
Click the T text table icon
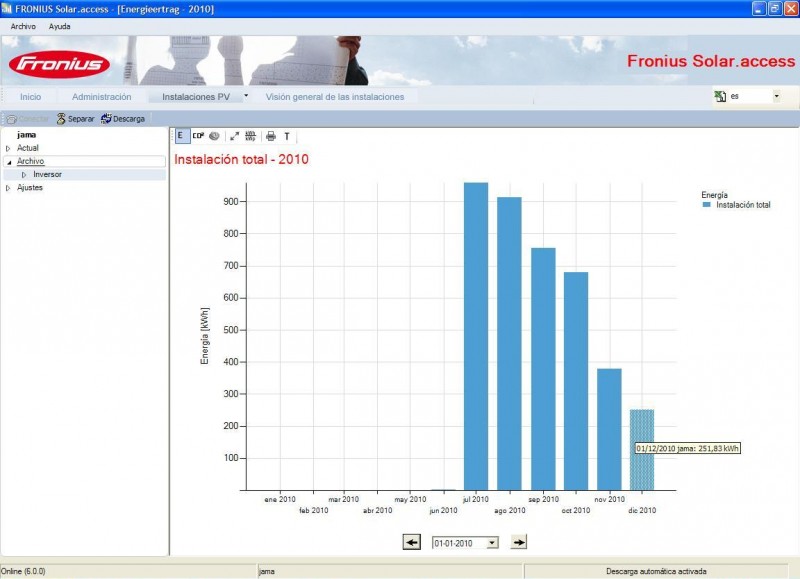click(x=287, y=136)
